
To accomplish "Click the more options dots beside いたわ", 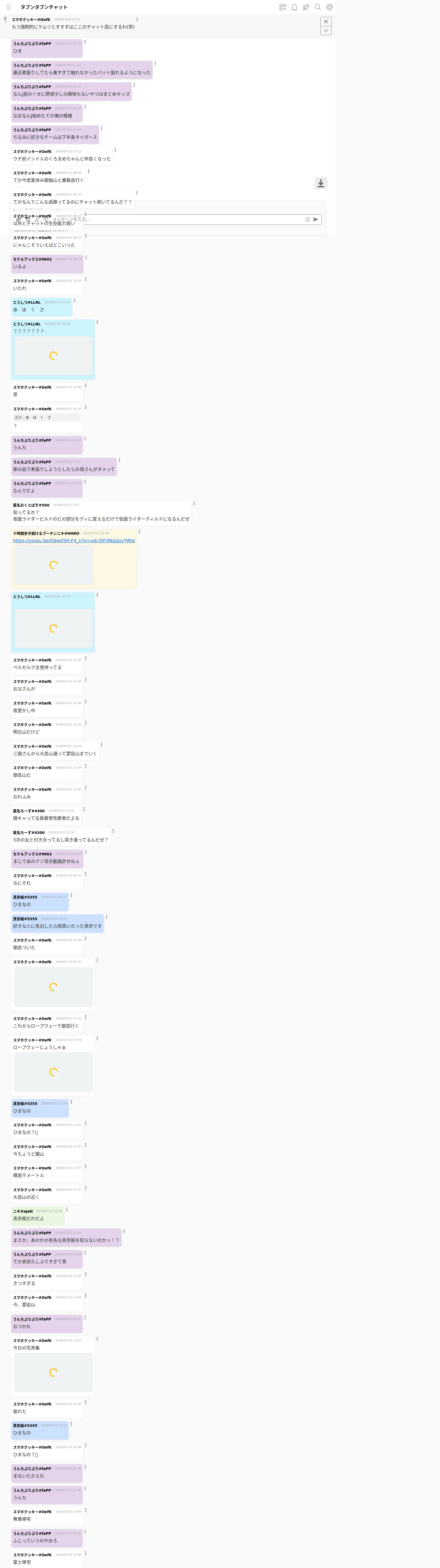I will (x=86, y=279).
